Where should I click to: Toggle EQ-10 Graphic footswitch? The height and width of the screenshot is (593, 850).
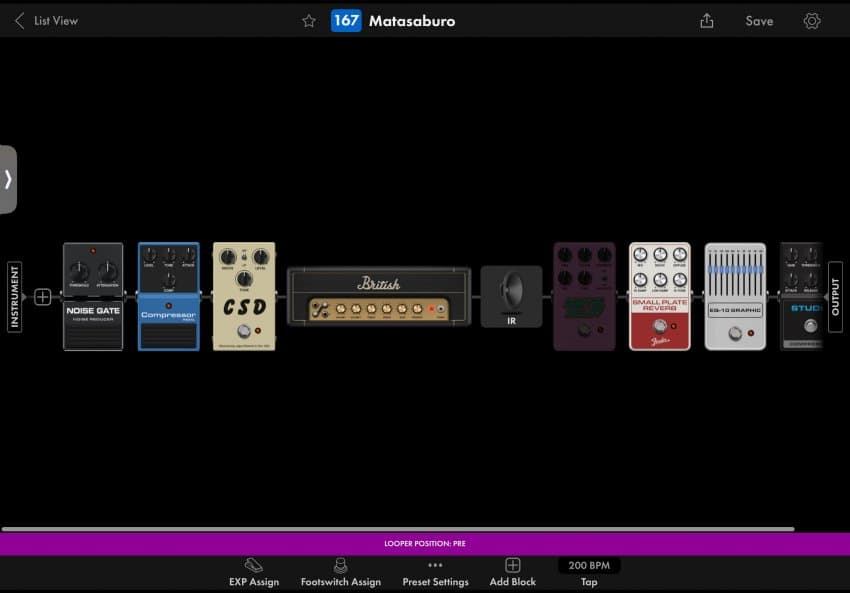click(735, 333)
